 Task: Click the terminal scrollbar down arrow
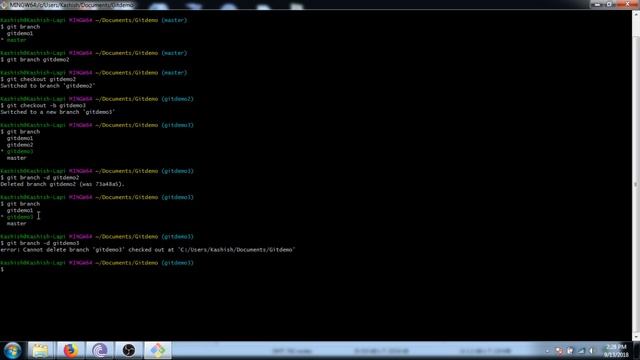click(636, 337)
